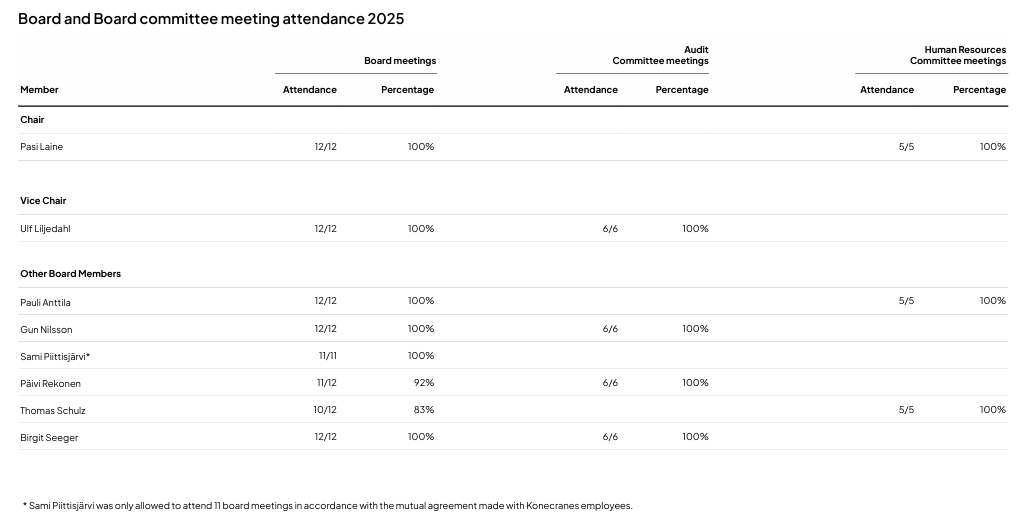Click the Human Resources Committee meetings header
1024x526 pixels.
click(957, 55)
